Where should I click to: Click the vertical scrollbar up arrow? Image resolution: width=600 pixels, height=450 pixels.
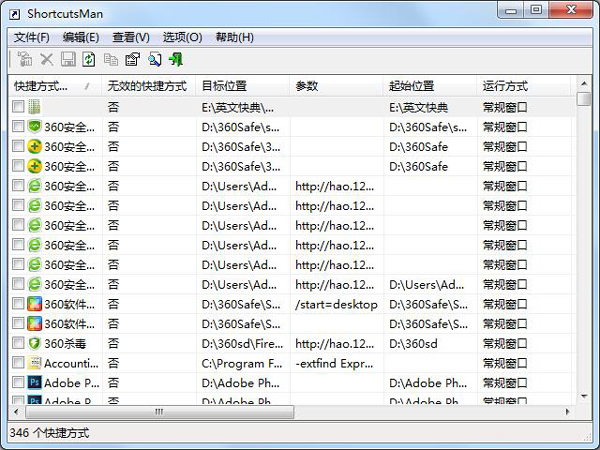coord(584,83)
